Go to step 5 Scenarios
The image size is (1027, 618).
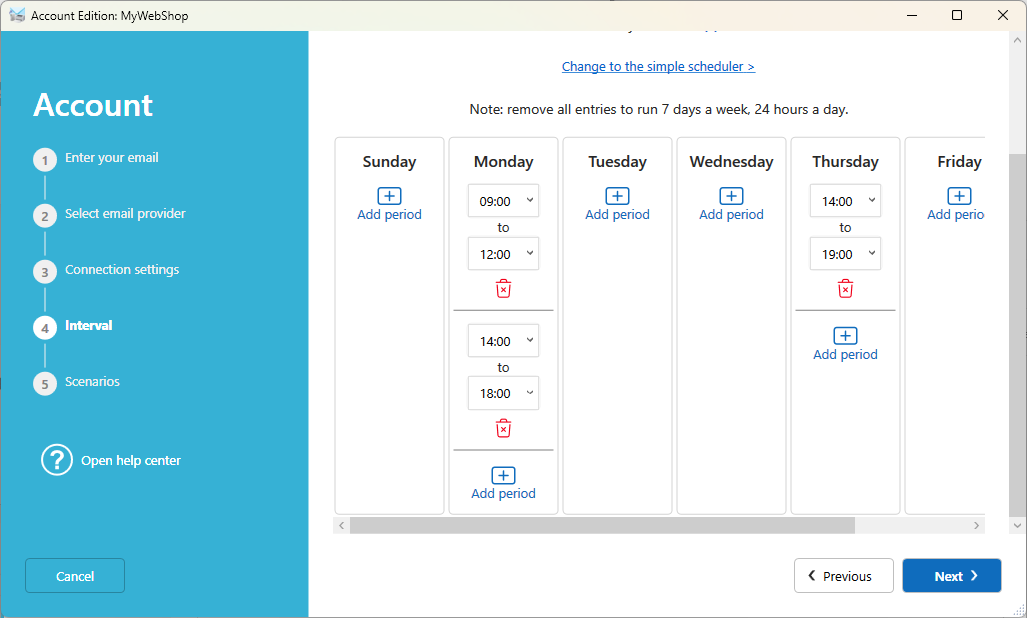coord(77,382)
